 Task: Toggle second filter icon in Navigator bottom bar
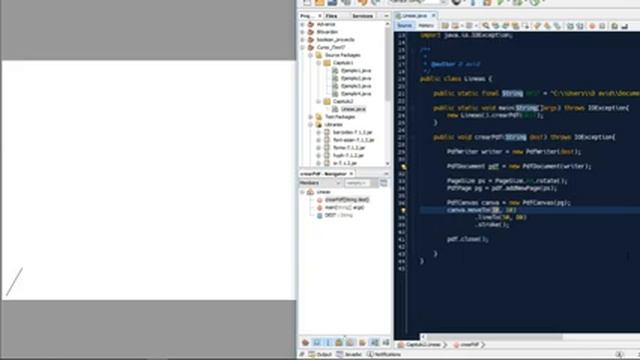(316, 342)
